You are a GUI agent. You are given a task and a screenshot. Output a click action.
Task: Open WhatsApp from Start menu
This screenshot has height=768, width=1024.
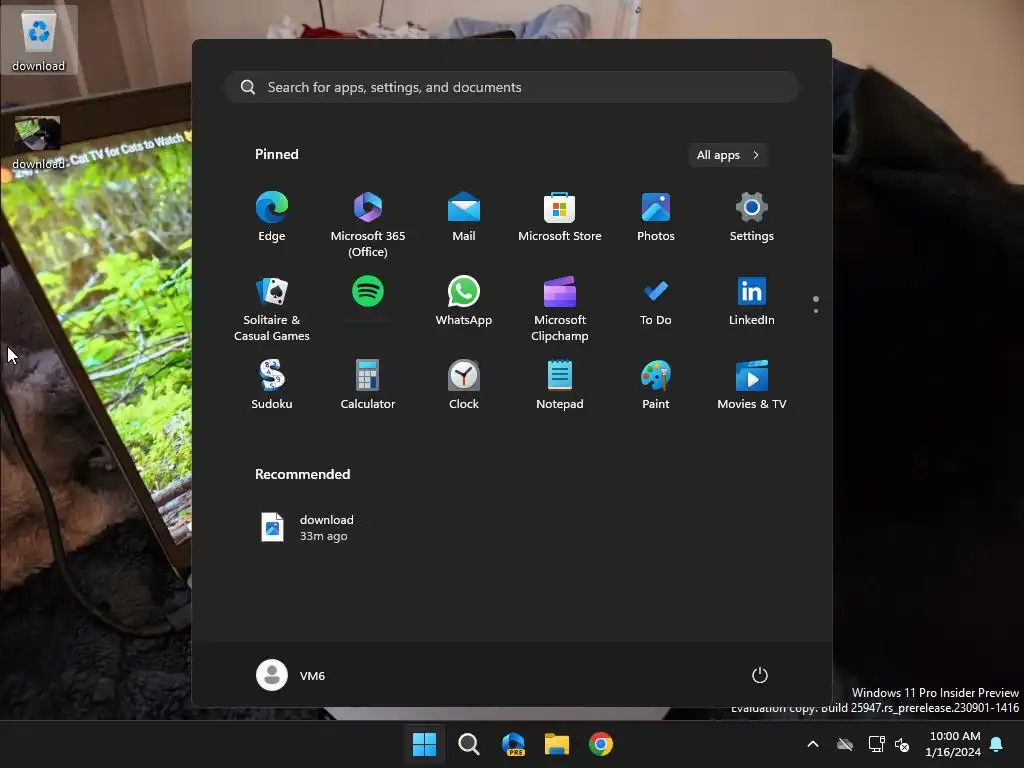[x=464, y=302]
